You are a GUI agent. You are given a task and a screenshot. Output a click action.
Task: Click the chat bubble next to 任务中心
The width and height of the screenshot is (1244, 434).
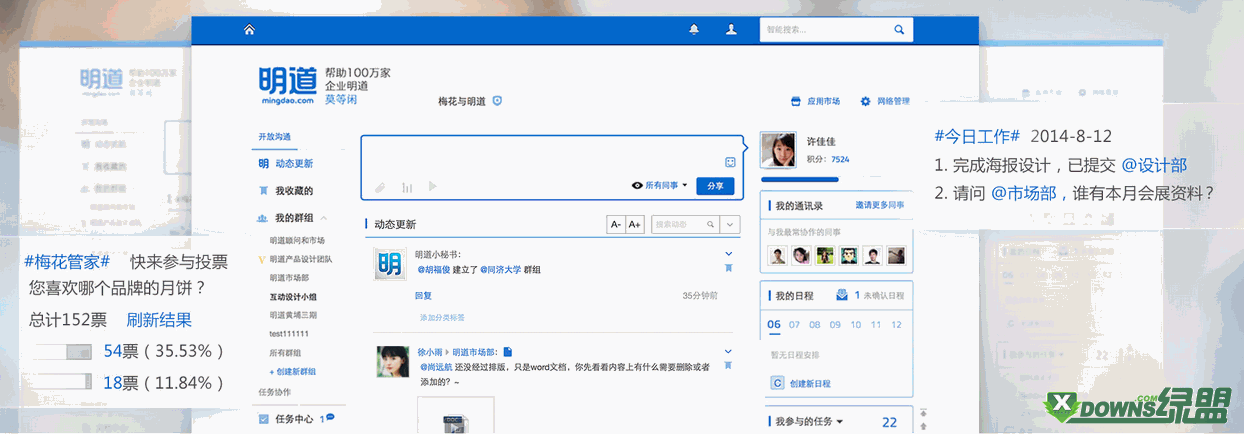click(x=330, y=417)
